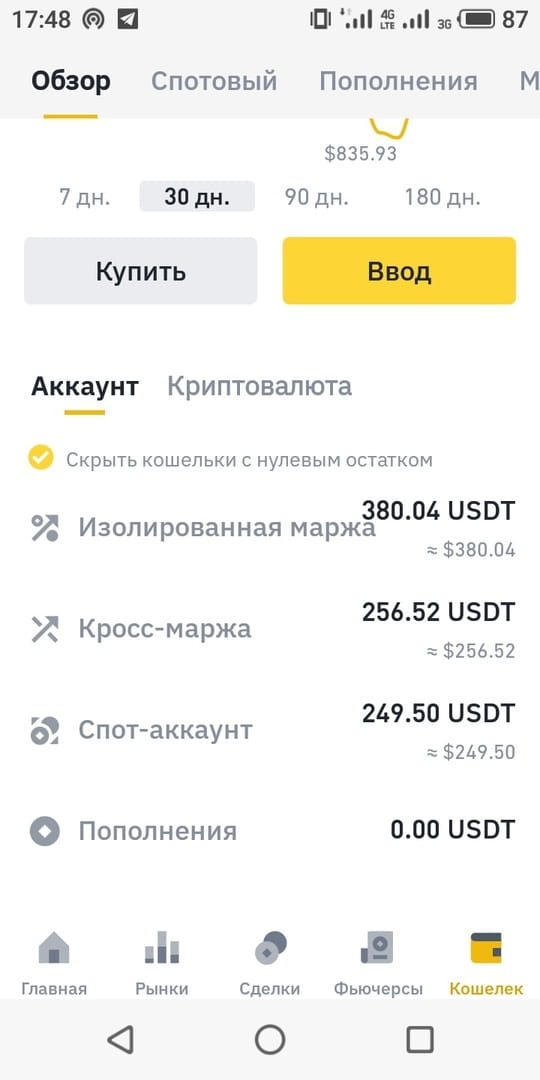Open the Пополнения top tab
The image size is (540, 1080).
click(398, 81)
